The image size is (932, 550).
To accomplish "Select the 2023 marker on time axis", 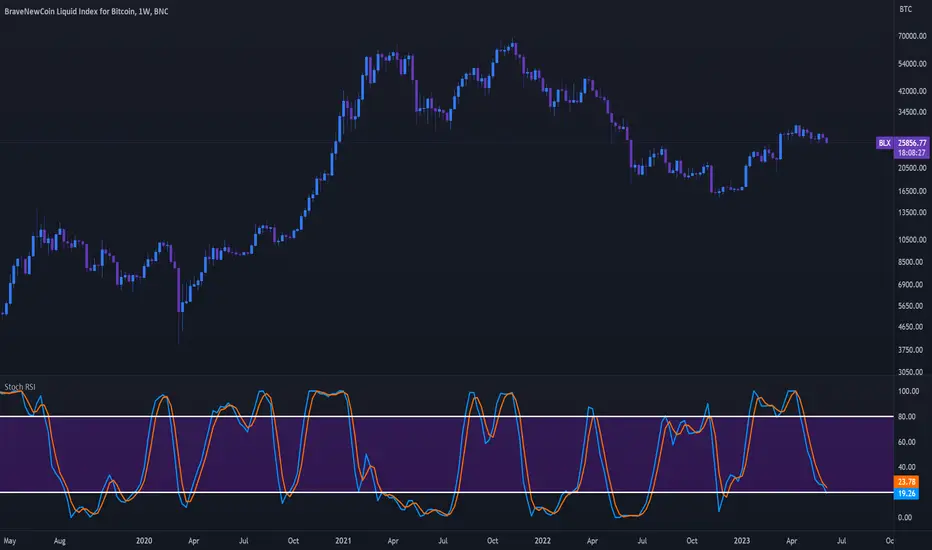I will (741, 540).
